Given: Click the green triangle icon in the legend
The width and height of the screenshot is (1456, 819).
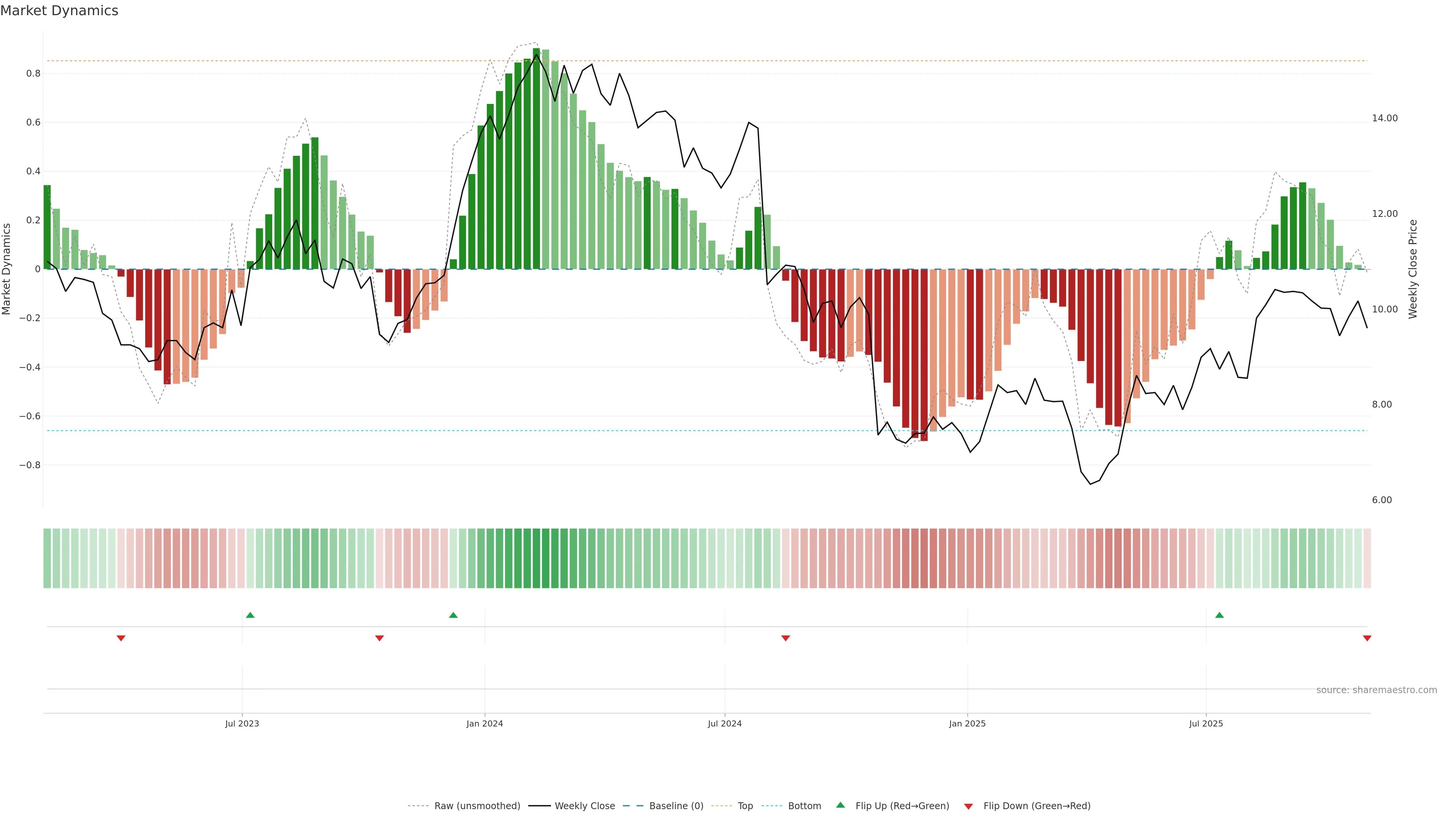Looking at the screenshot, I should (841, 805).
